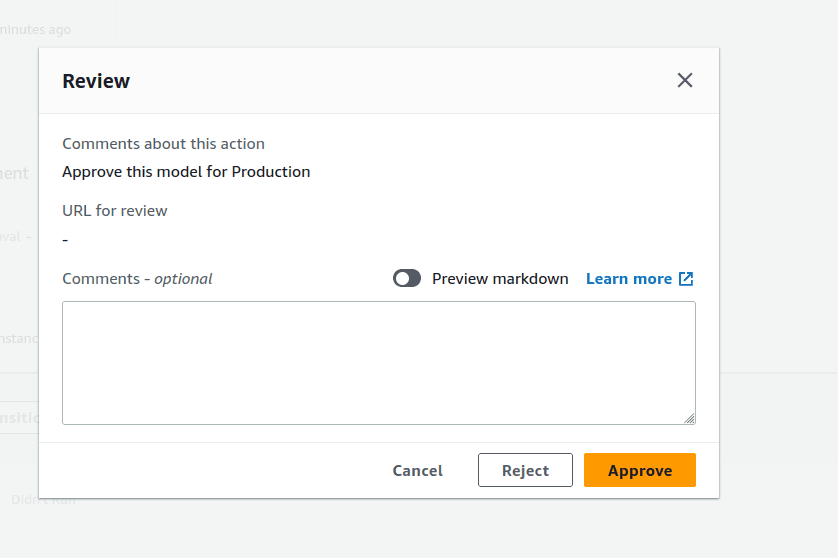The width and height of the screenshot is (838, 558).
Task: Click the resize handle of the comments box
Action: click(x=689, y=418)
